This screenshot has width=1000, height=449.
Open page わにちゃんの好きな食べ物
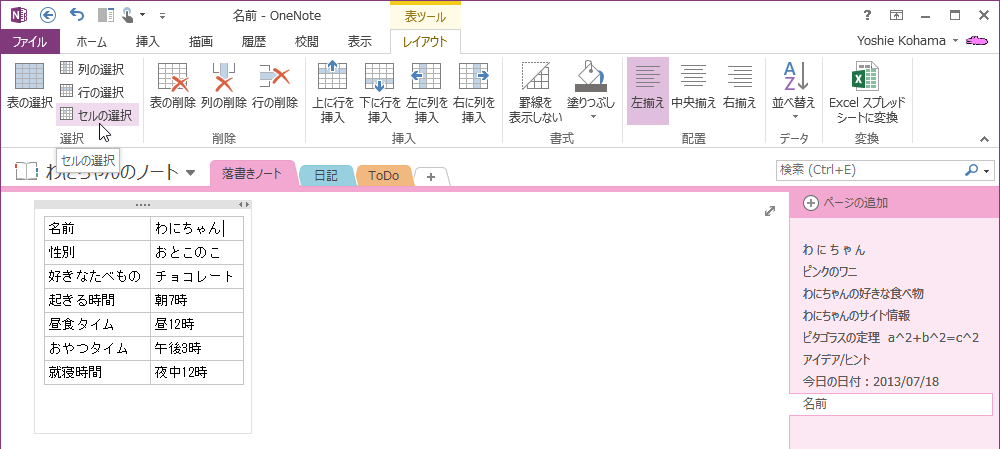click(x=864, y=294)
